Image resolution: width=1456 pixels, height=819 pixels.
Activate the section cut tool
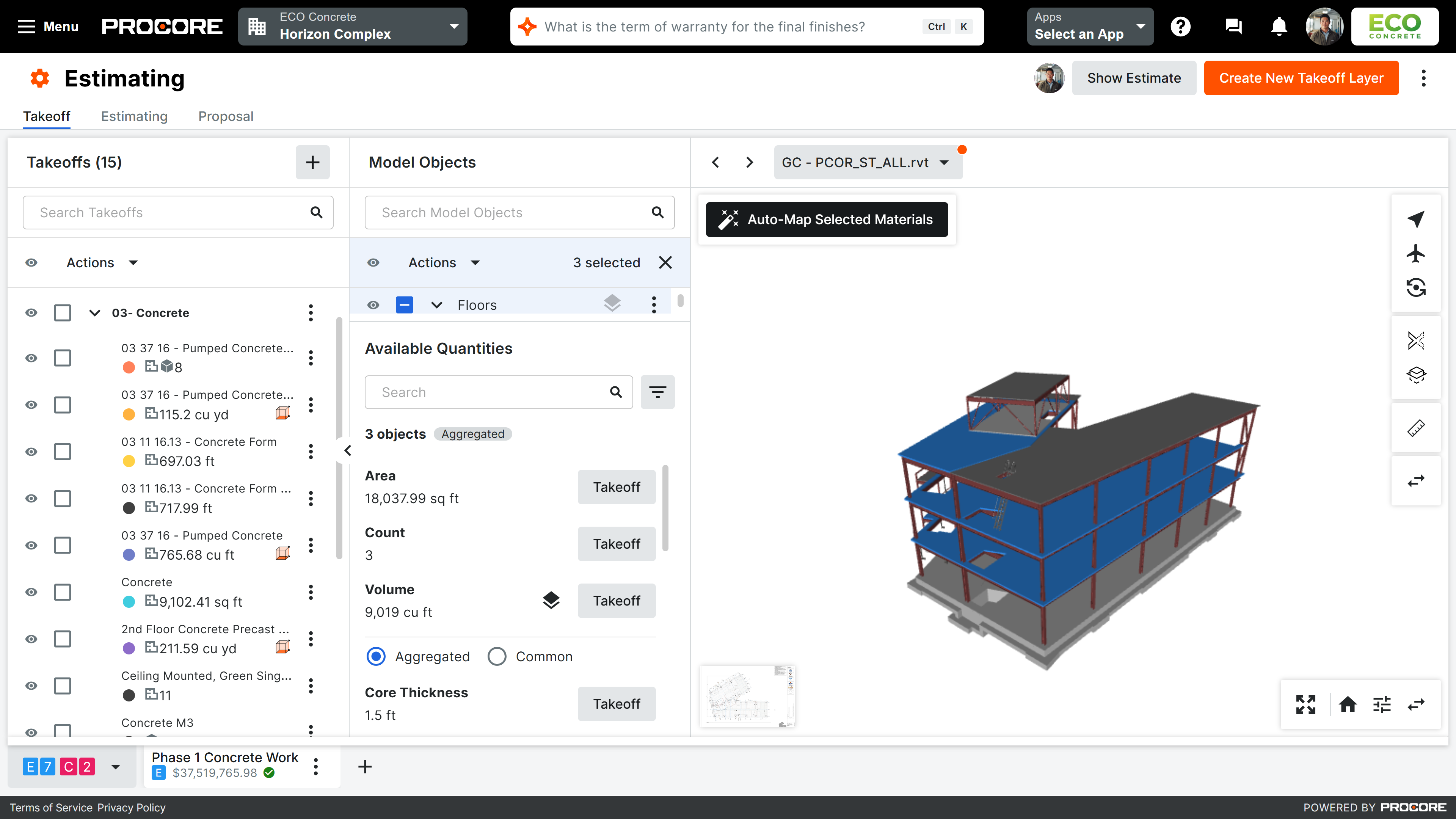click(x=1417, y=340)
